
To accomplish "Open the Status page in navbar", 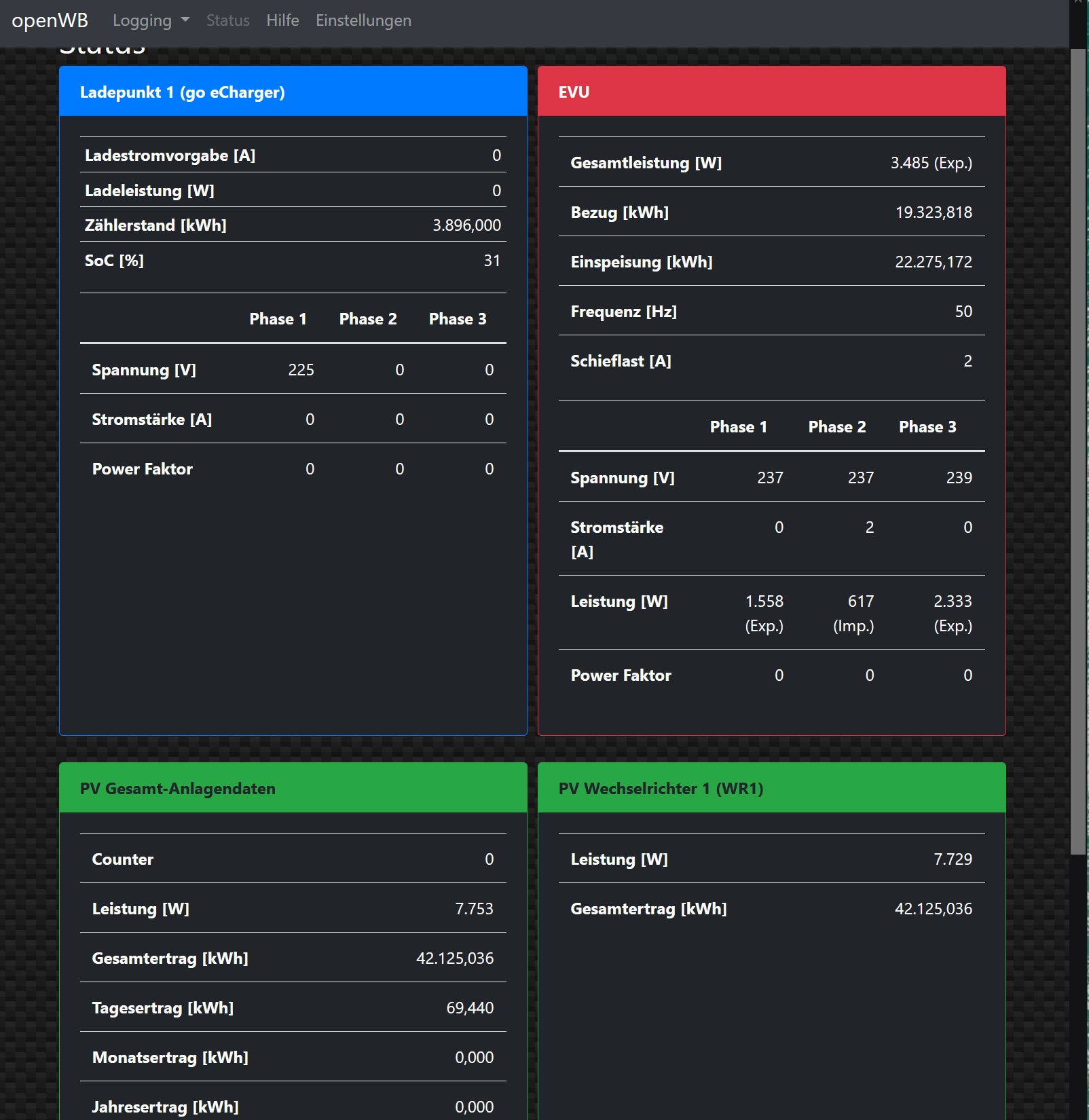I will click(227, 20).
